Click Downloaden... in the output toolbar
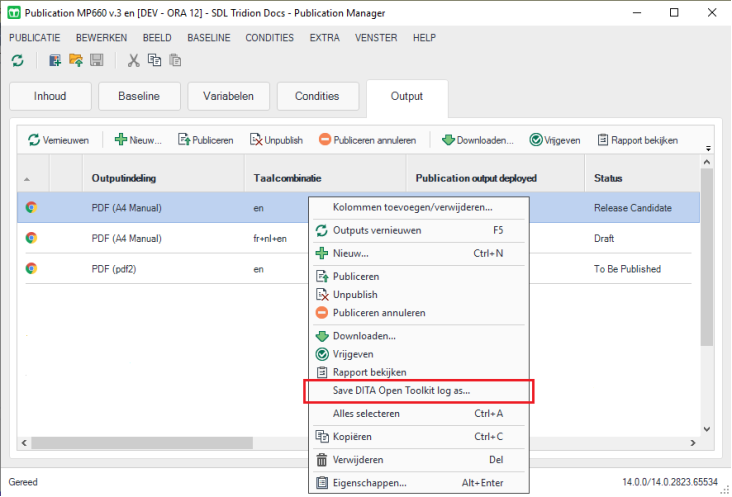 (x=478, y=140)
